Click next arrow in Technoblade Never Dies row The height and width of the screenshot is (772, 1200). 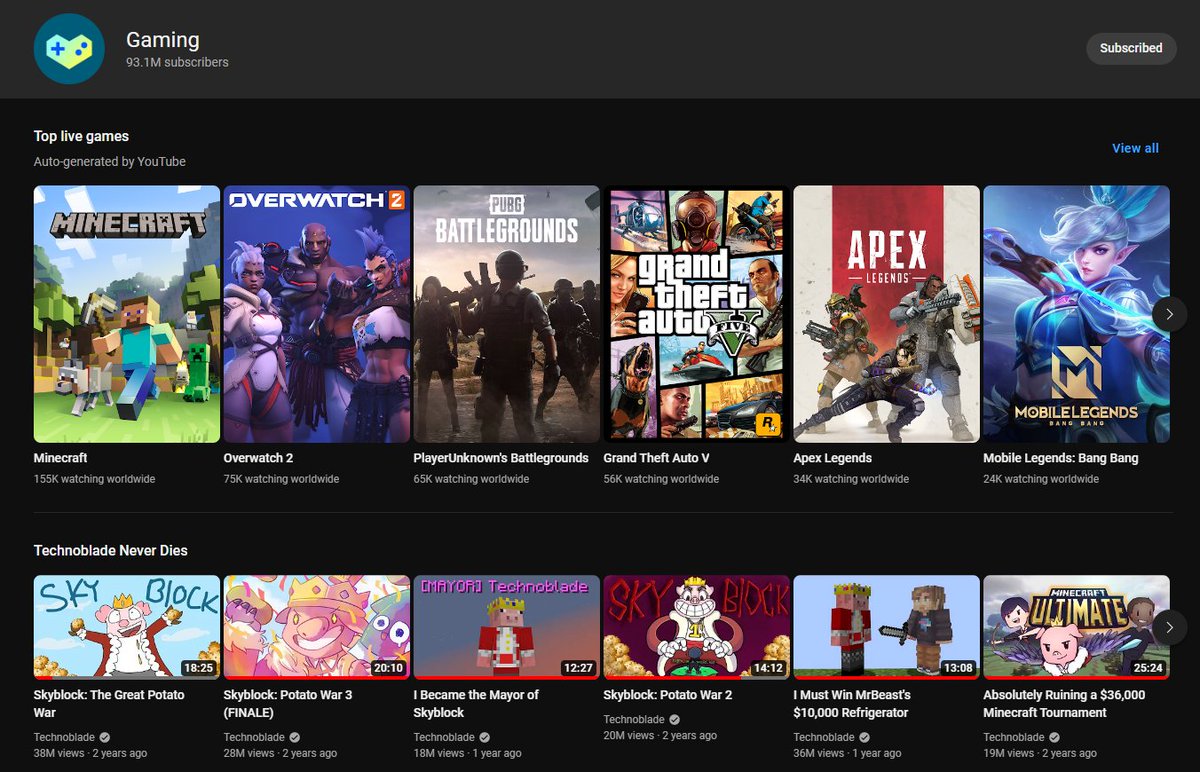click(x=1170, y=627)
